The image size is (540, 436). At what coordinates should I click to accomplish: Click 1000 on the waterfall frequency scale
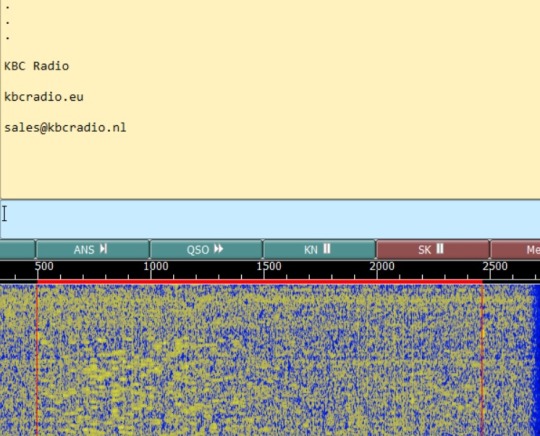[x=156, y=266]
